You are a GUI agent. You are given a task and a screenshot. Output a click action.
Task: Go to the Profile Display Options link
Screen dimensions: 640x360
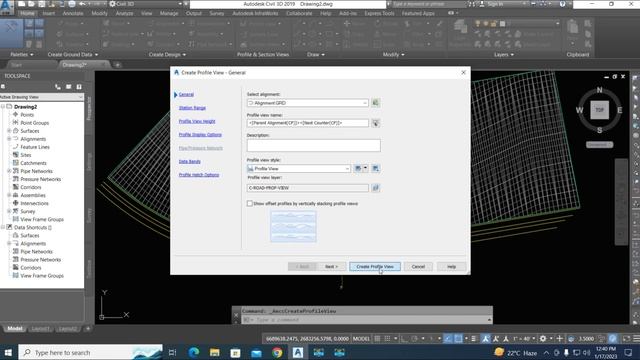click(x=200, y=135)
